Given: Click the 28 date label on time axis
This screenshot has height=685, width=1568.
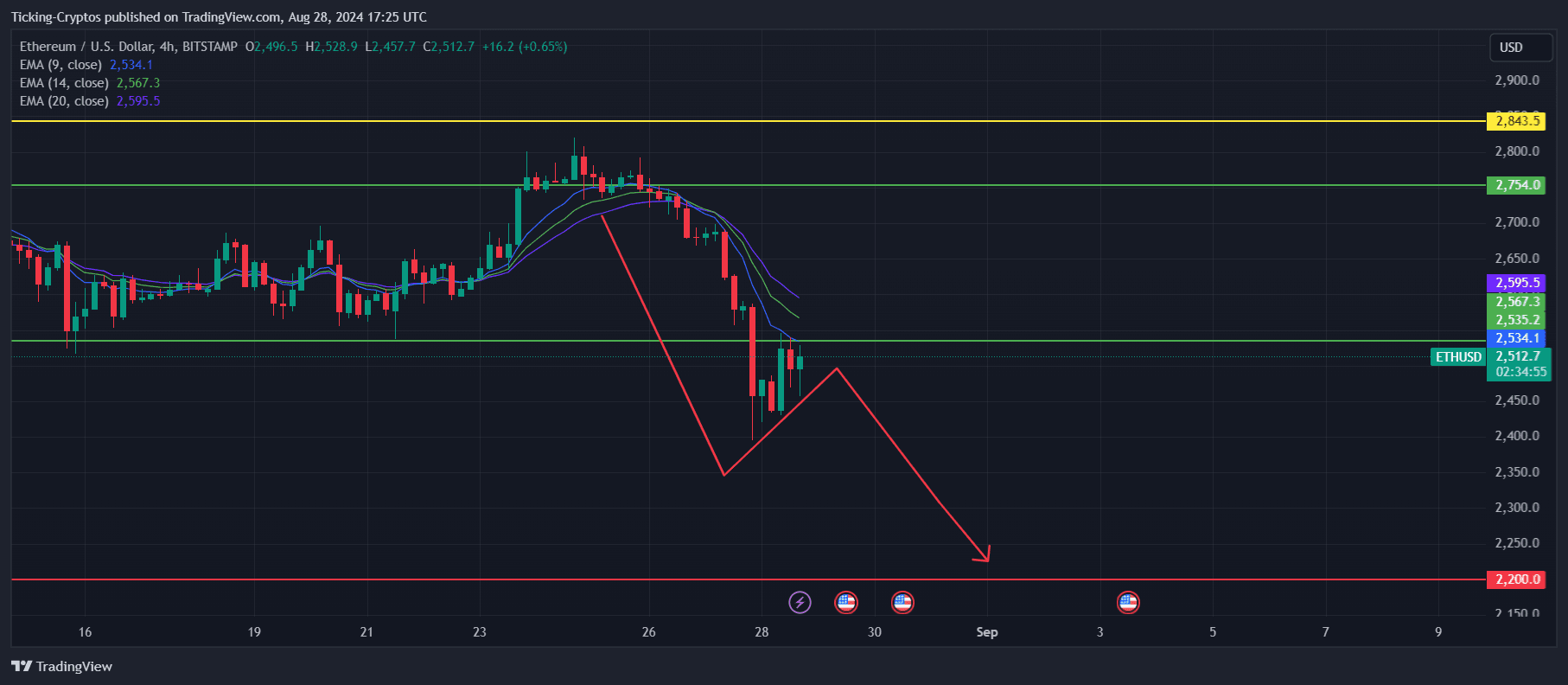Looking at the screenshot, I should point(762,632).
